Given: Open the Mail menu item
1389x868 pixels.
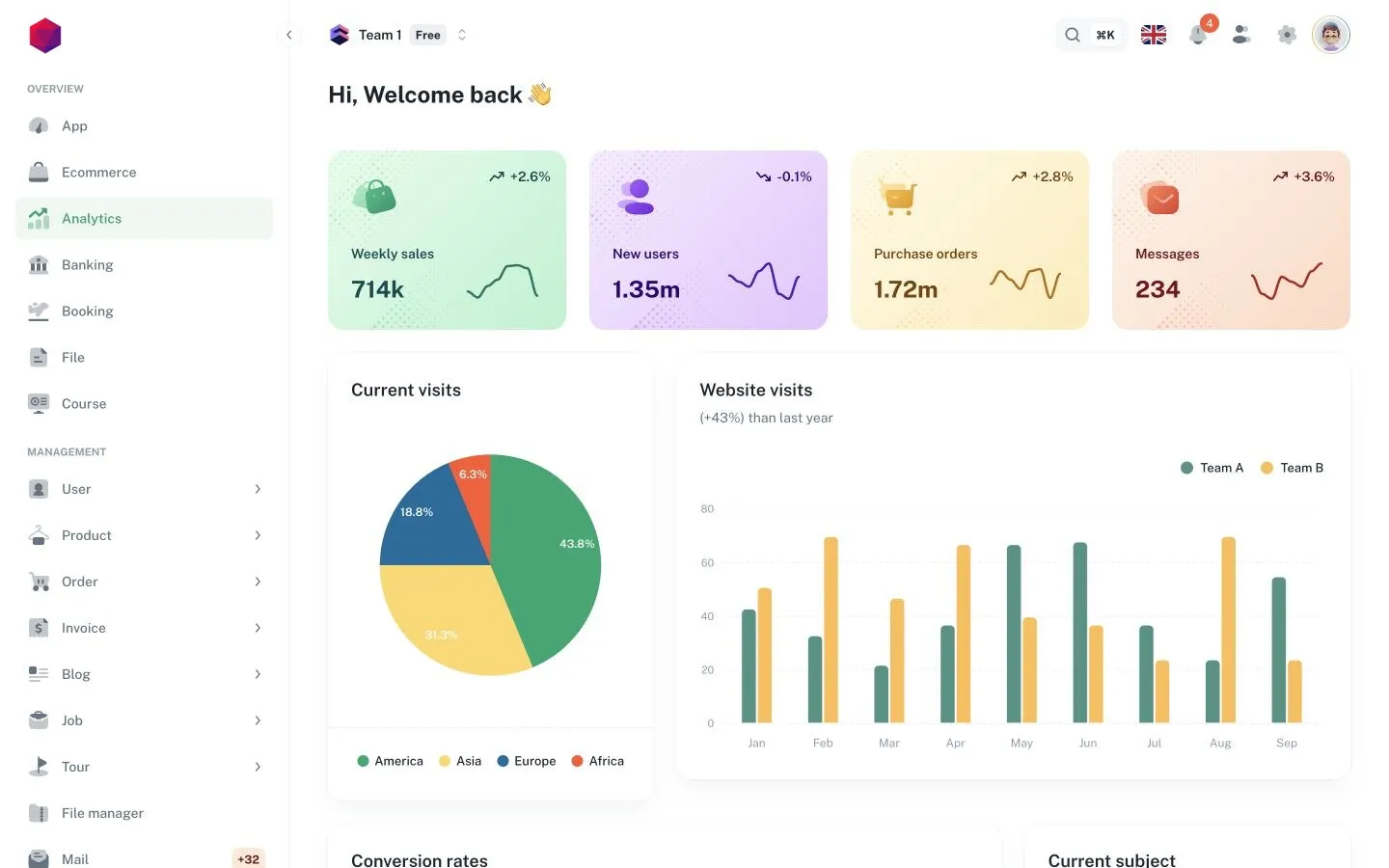Looking at the screenshot, I should click(x=145, y=857).
